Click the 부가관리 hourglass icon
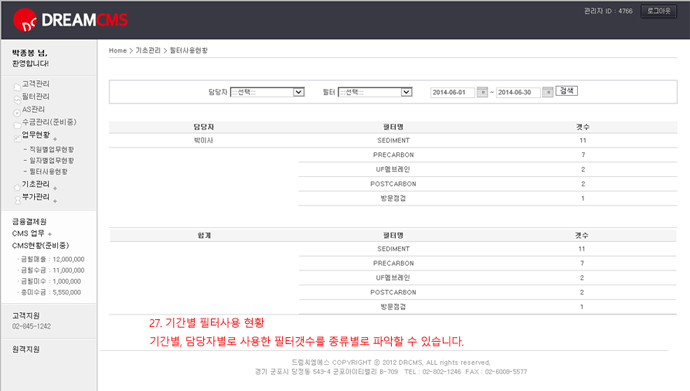The width and height of the screenshot is (690, 391). [17, 200]
